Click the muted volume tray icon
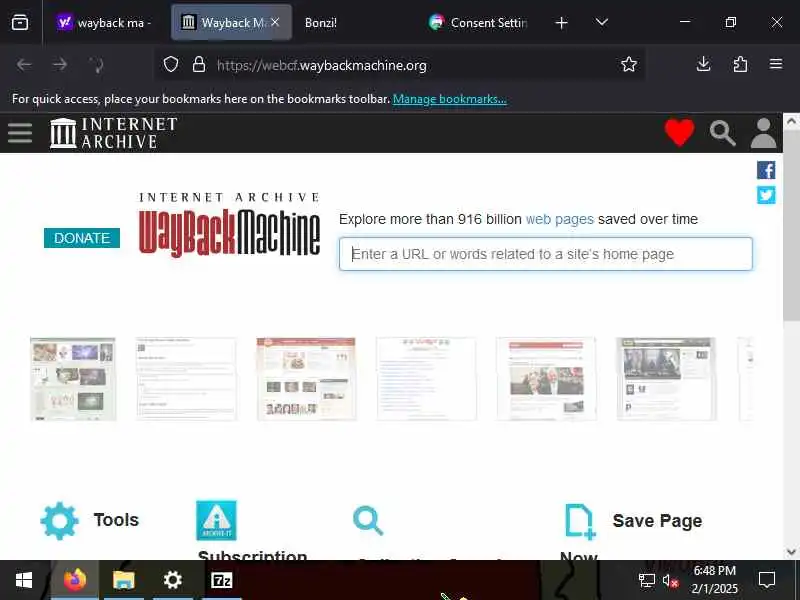 pyautogui.click(x=670, y=581)
